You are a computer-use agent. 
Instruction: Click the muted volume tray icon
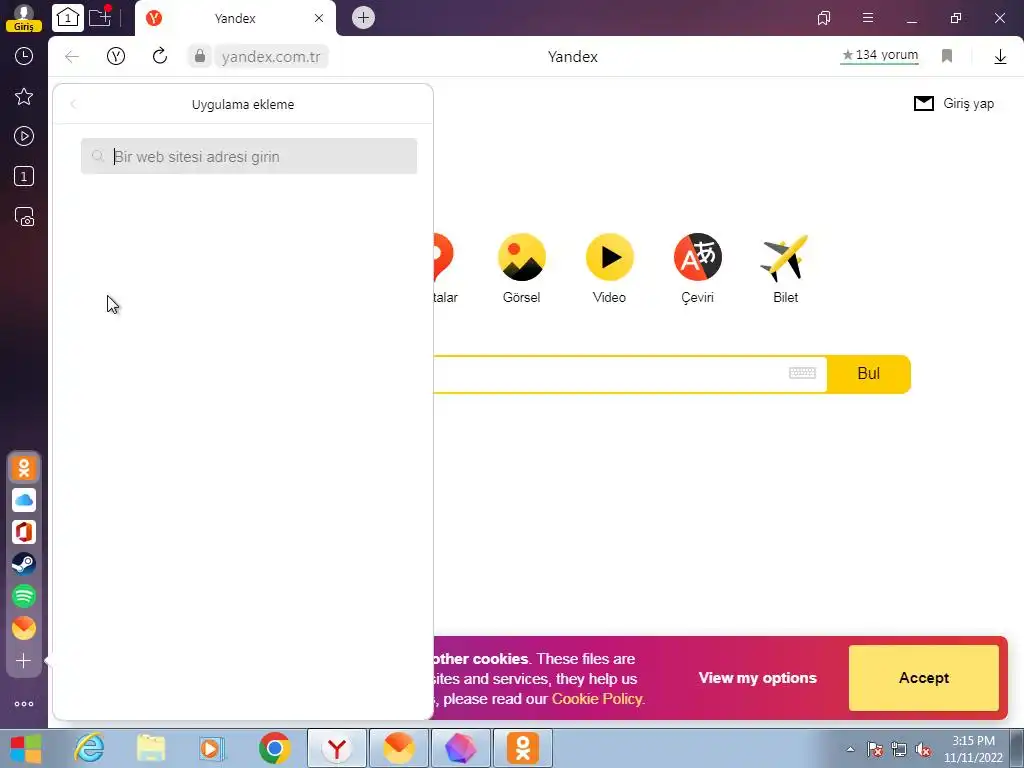(923, 750)
